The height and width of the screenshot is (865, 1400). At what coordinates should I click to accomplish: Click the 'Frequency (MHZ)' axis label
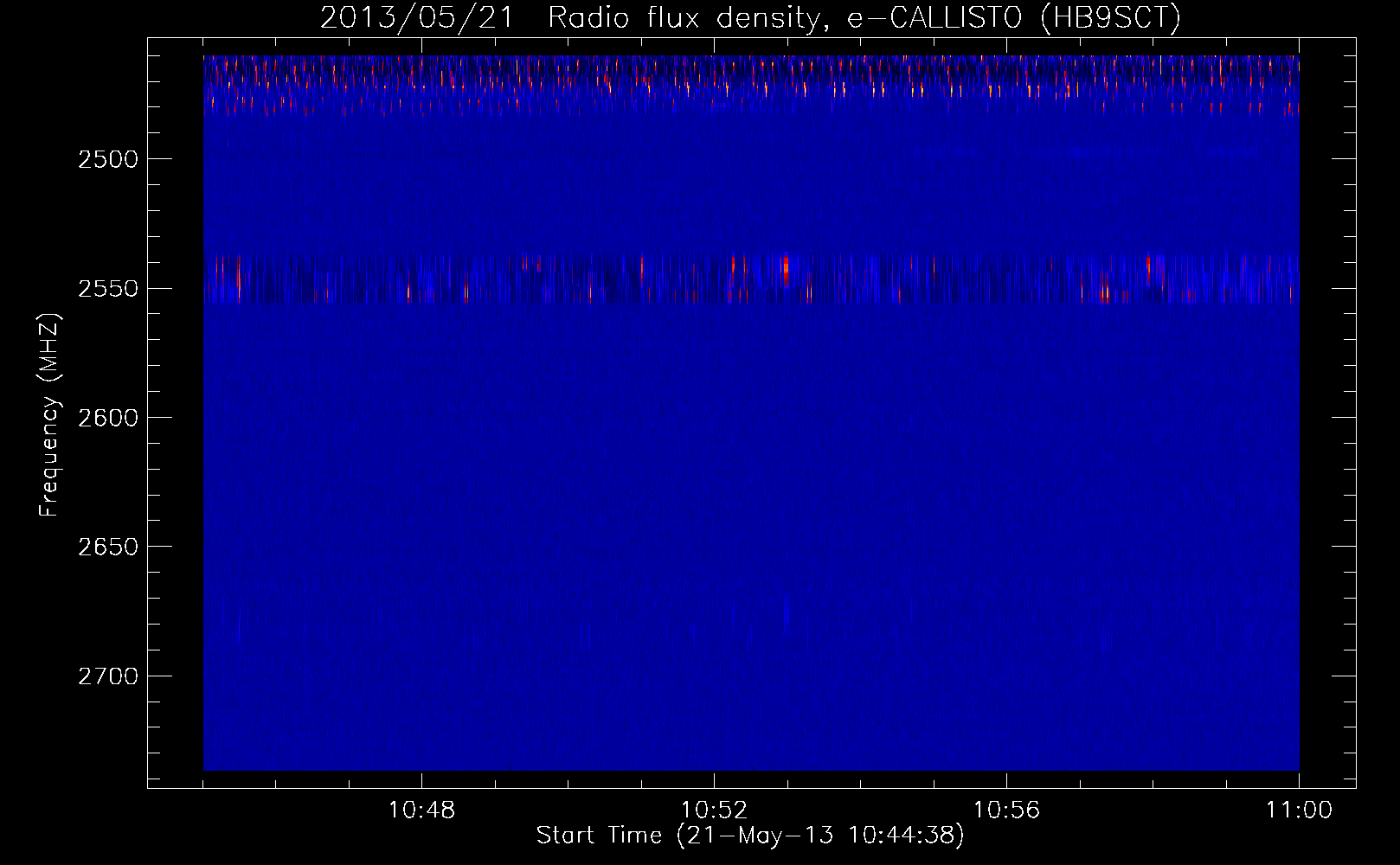click(x=49, y=415)
